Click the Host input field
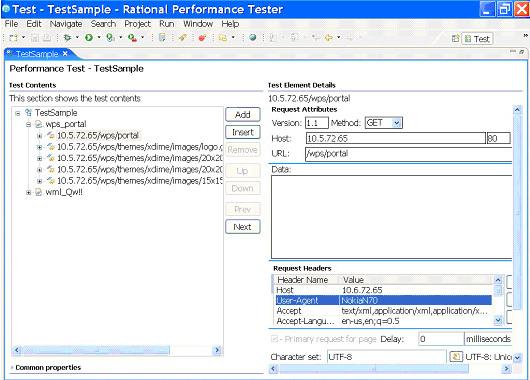This screenshot has width=530, height=380. [395, 138]
